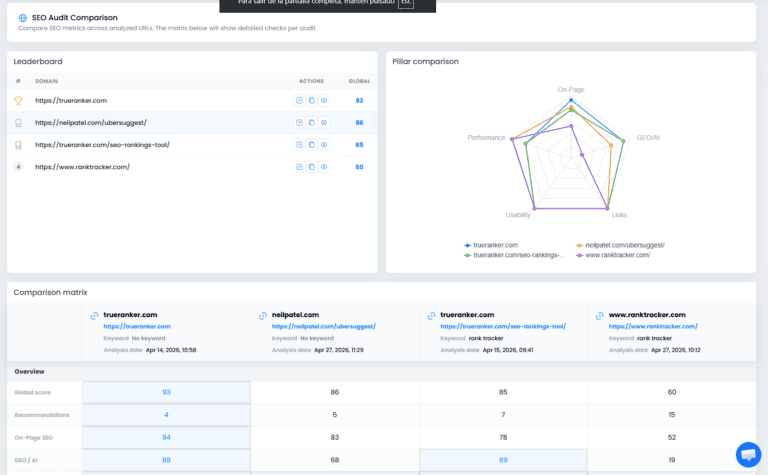768x475 pixels.
Task: Toggle trueranker.com series in radar legend
Action: (490, 245)
